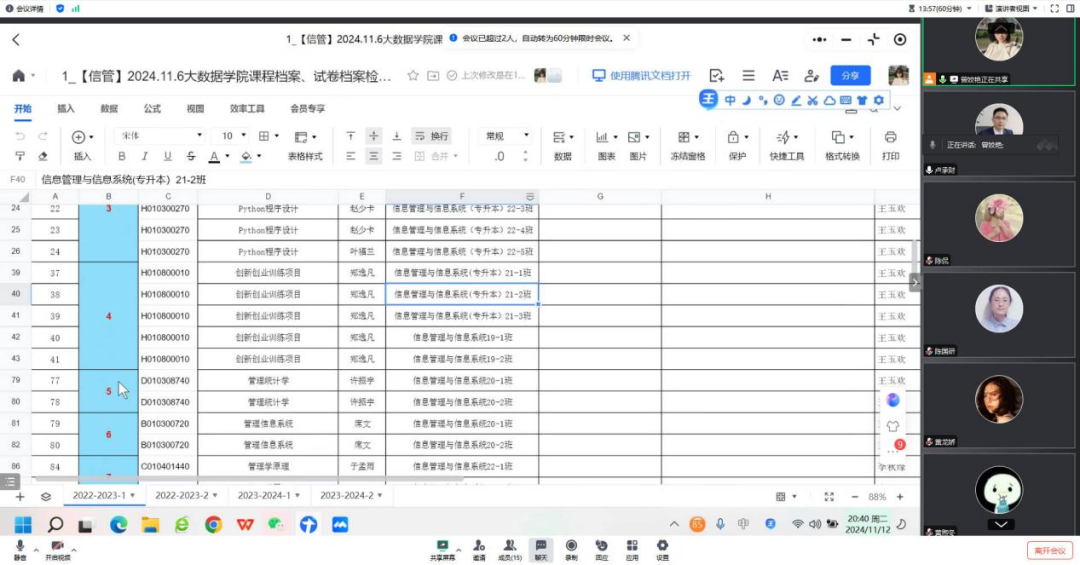Open the 公式 menu tab
The image size is (1080, 565).
(152, 109)
